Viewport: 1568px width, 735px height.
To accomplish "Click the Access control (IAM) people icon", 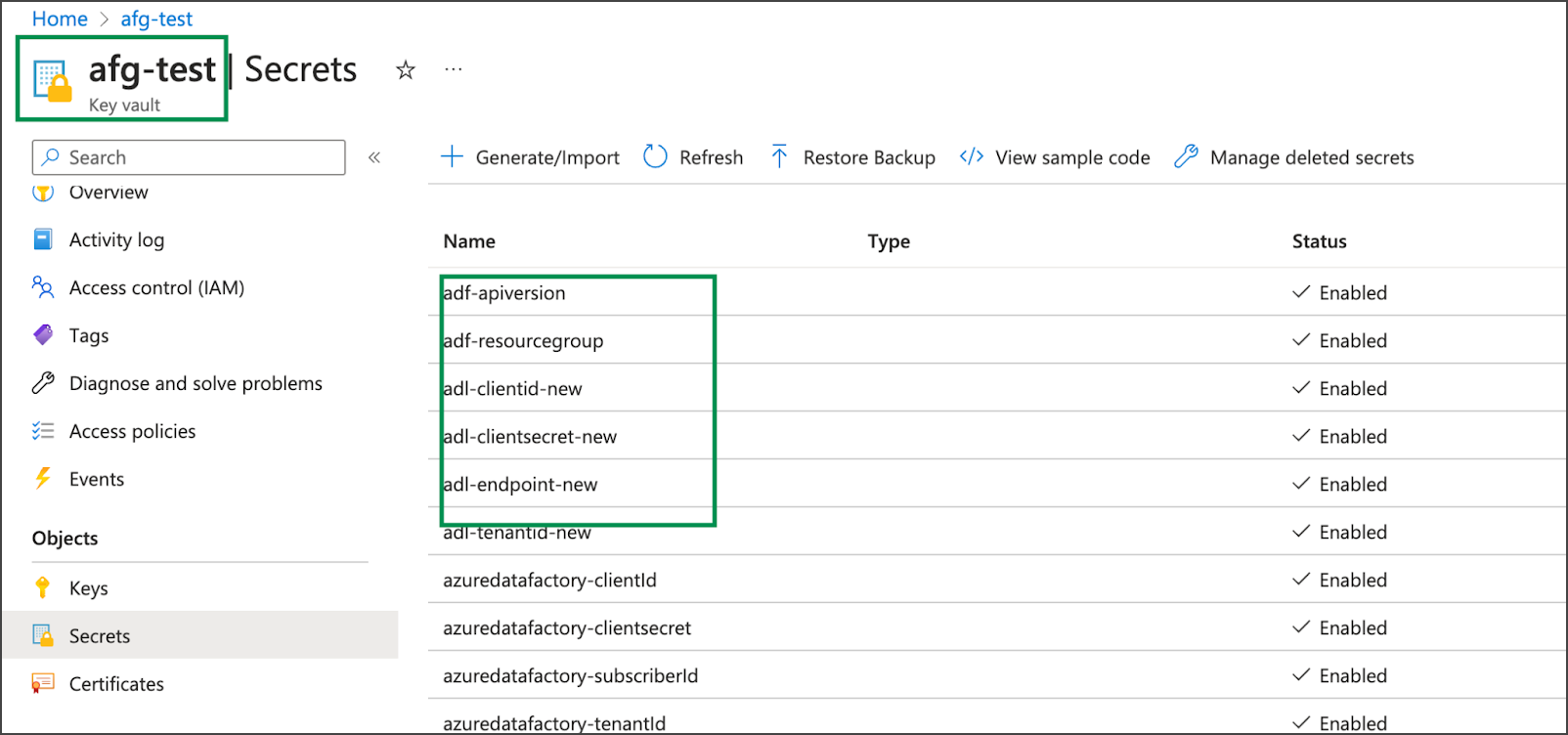I will click(x=43, y=287).
